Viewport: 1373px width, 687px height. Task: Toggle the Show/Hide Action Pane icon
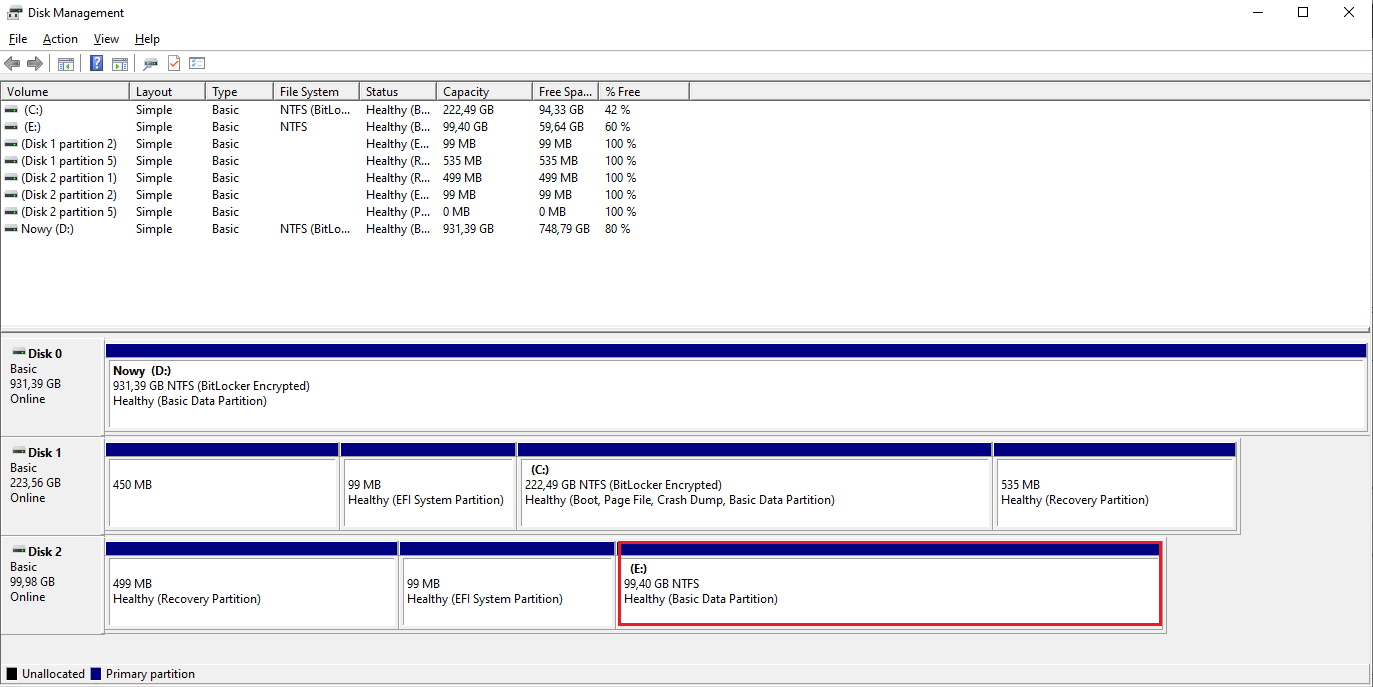(120, 64)
